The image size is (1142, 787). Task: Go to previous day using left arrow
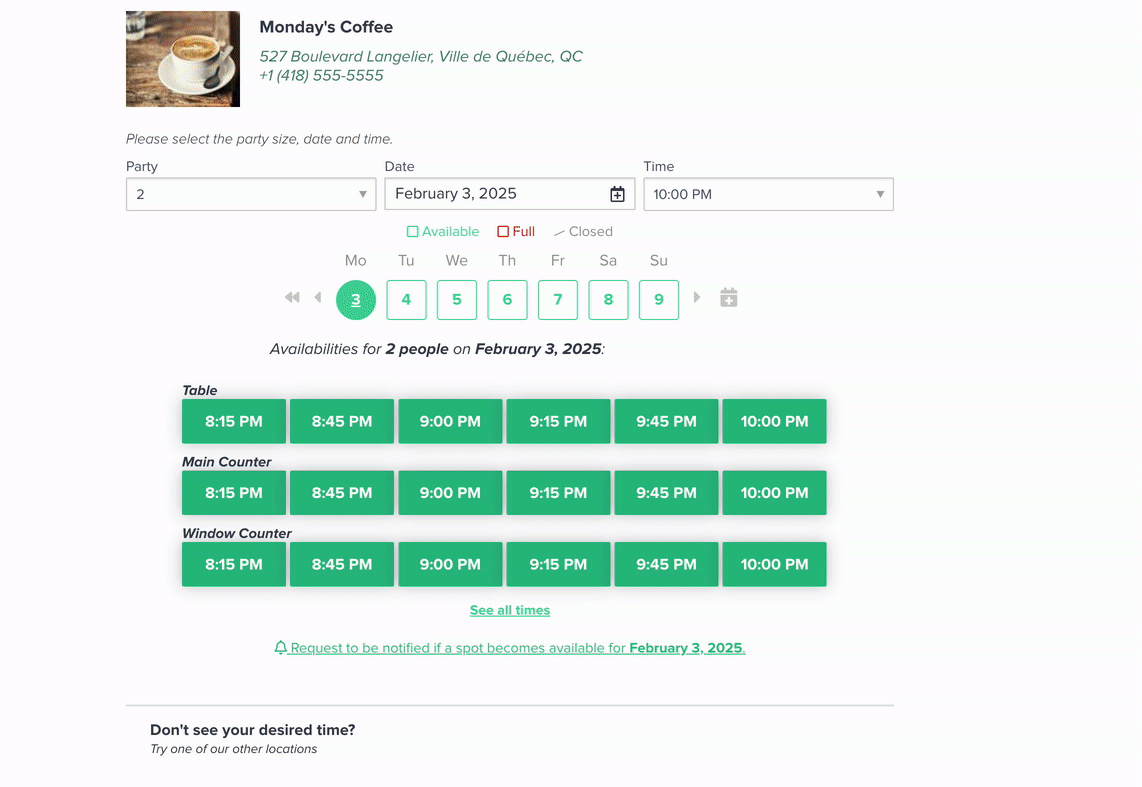318,298
